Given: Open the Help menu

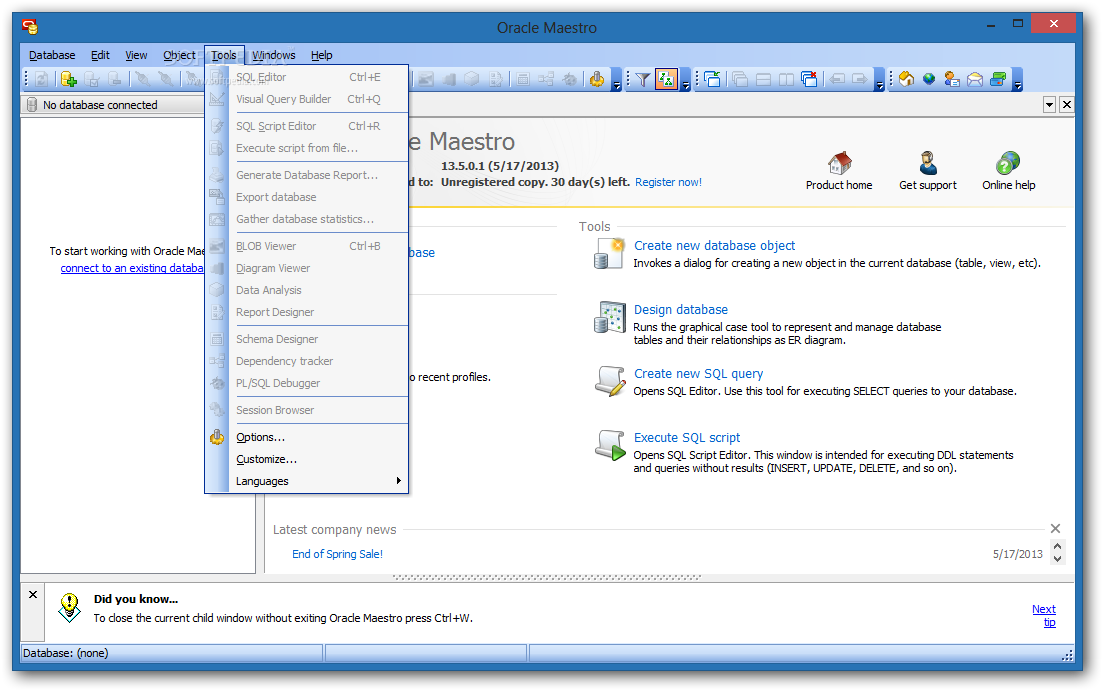Looking at the screenshot, I should coord(321,55).
